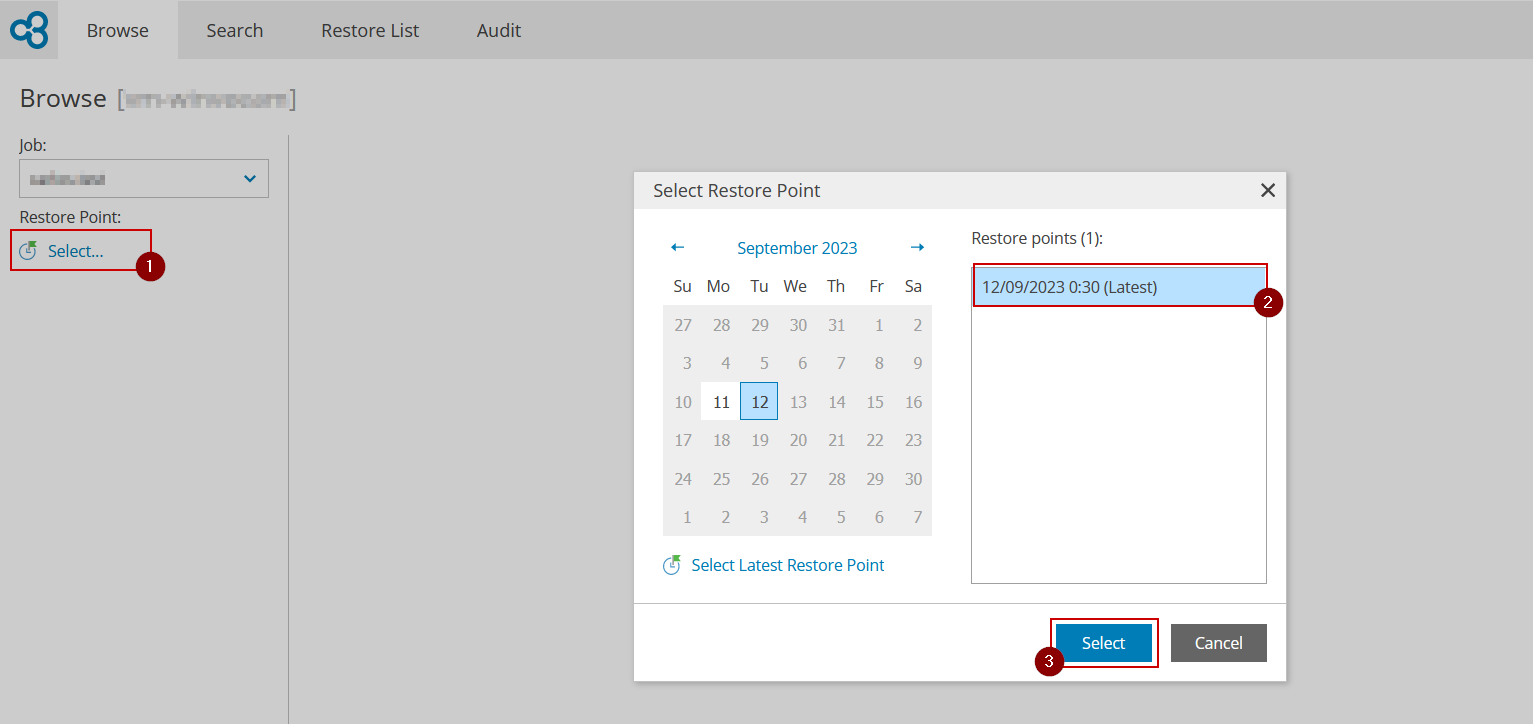Click Select Latest Restore Point link
Viewport: 1533px width, 724px height.
tap(788, 565)
